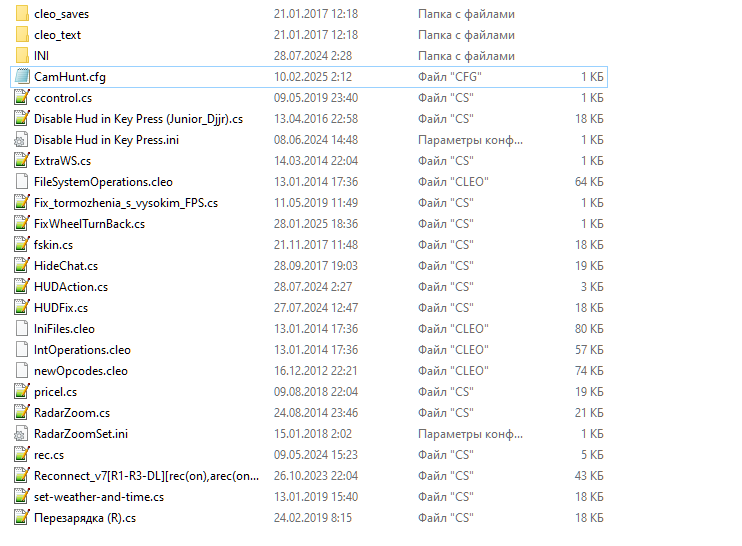Click the cleo_text folder icon

tap(22, 35)
